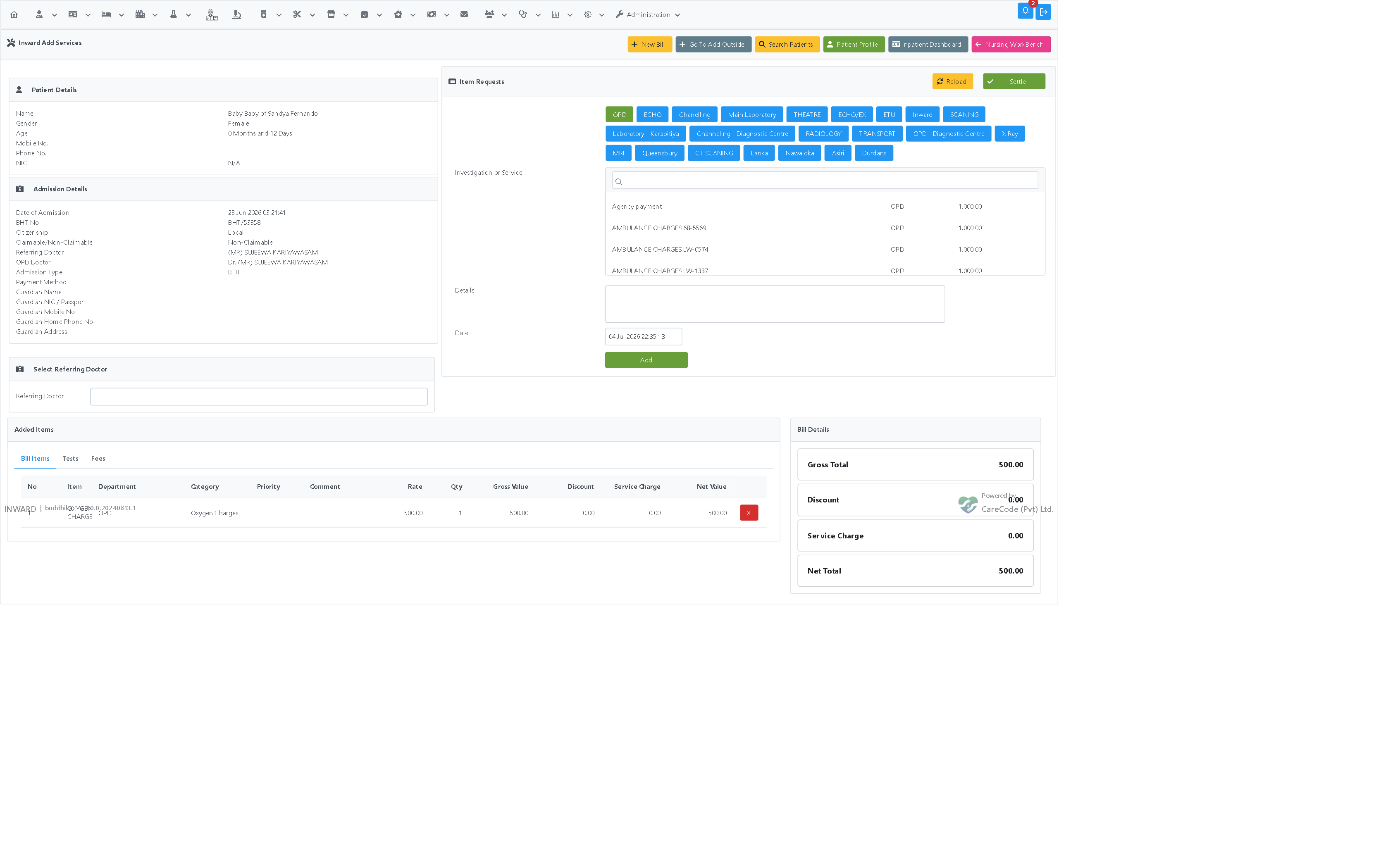The width and height of the screenshot is (1400, 859).
Task: Click the New Bill button
Action: point(649,44)
